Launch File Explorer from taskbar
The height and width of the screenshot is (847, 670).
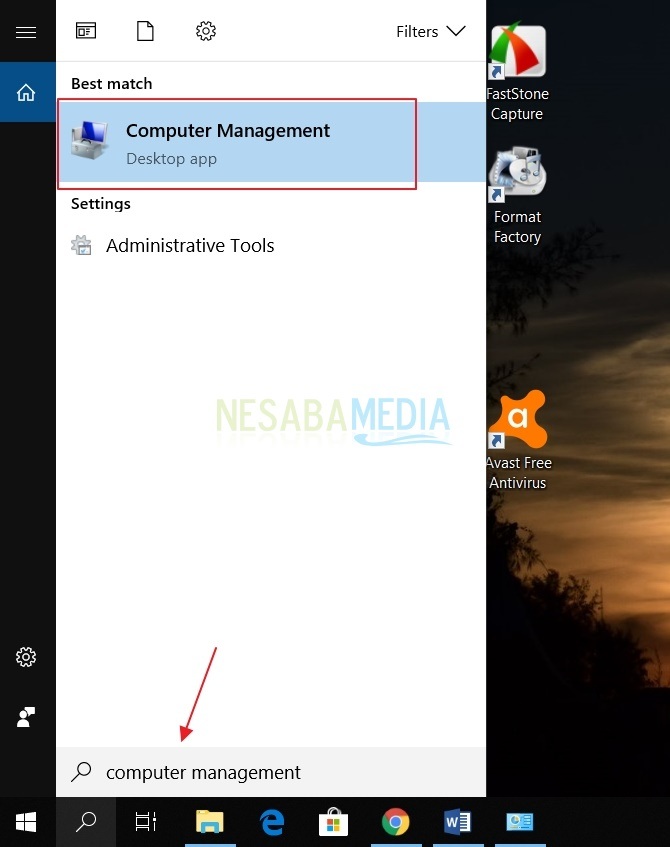(x=209, y=822)
